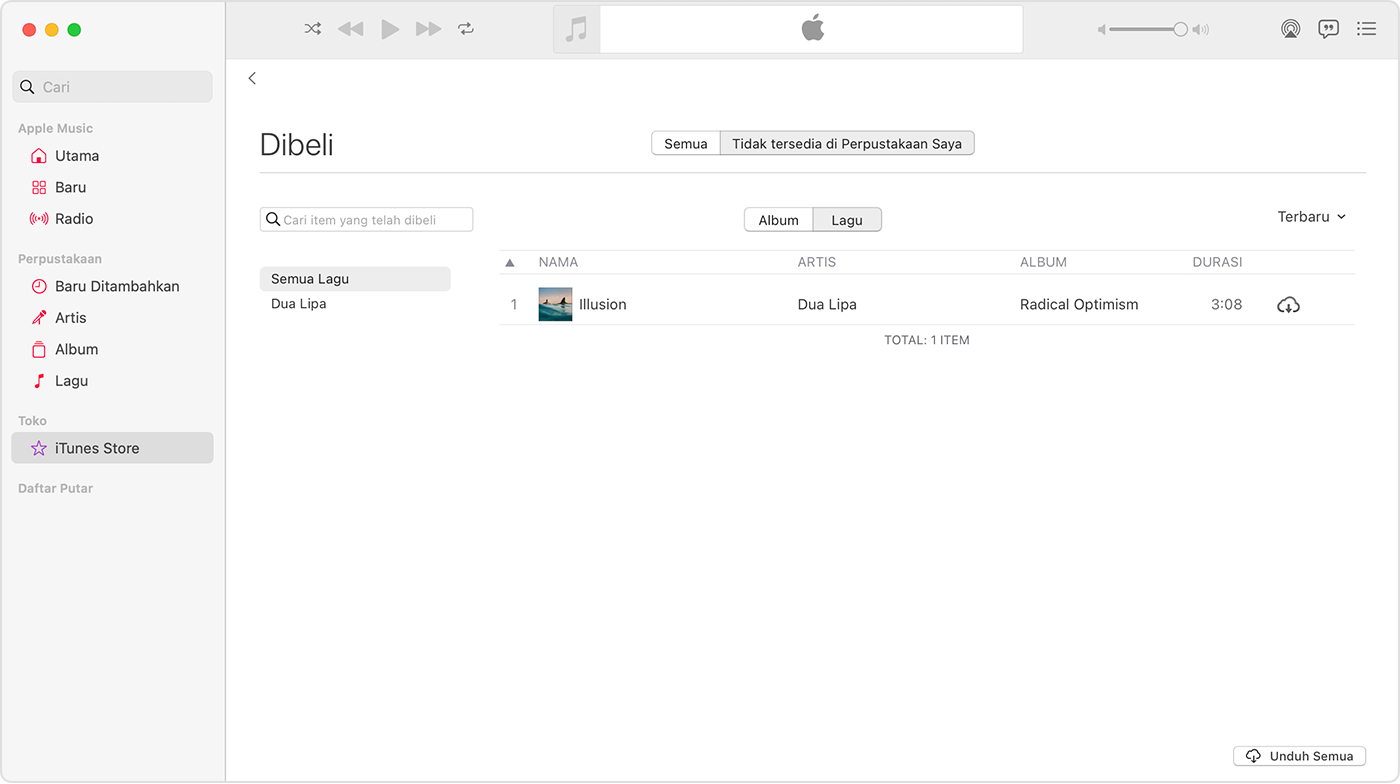Select the Semua filter tab

(686, 144)
